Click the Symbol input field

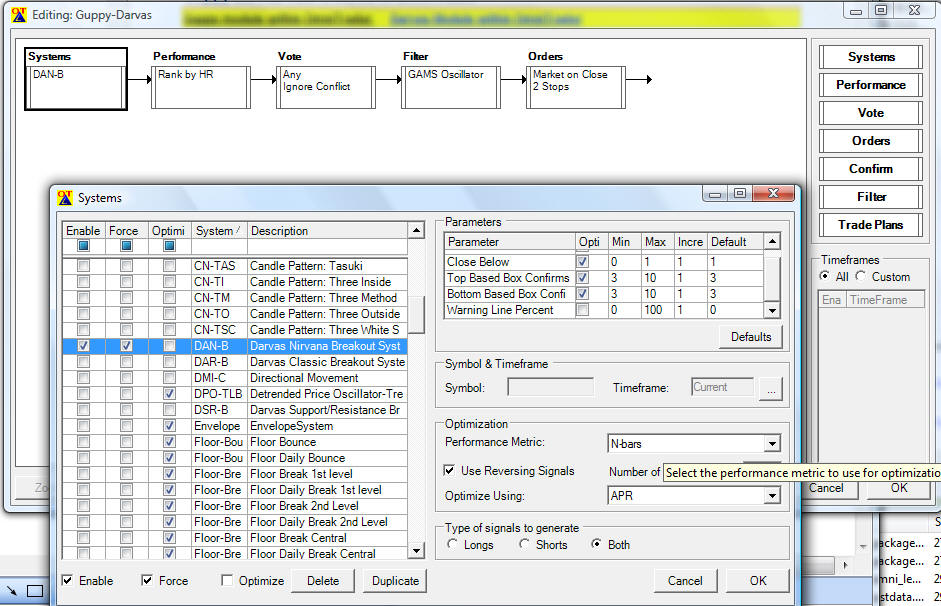(x=550, y=388)
